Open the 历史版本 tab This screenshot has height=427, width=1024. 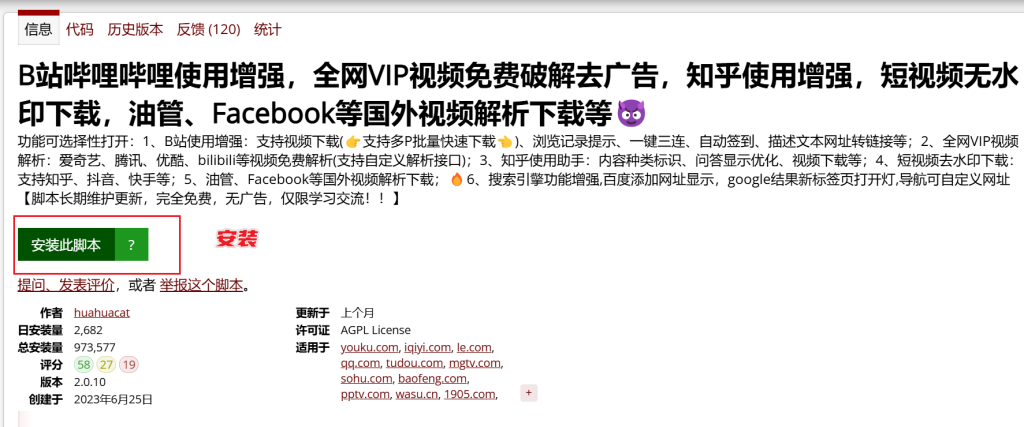click(x=135, y=29)
